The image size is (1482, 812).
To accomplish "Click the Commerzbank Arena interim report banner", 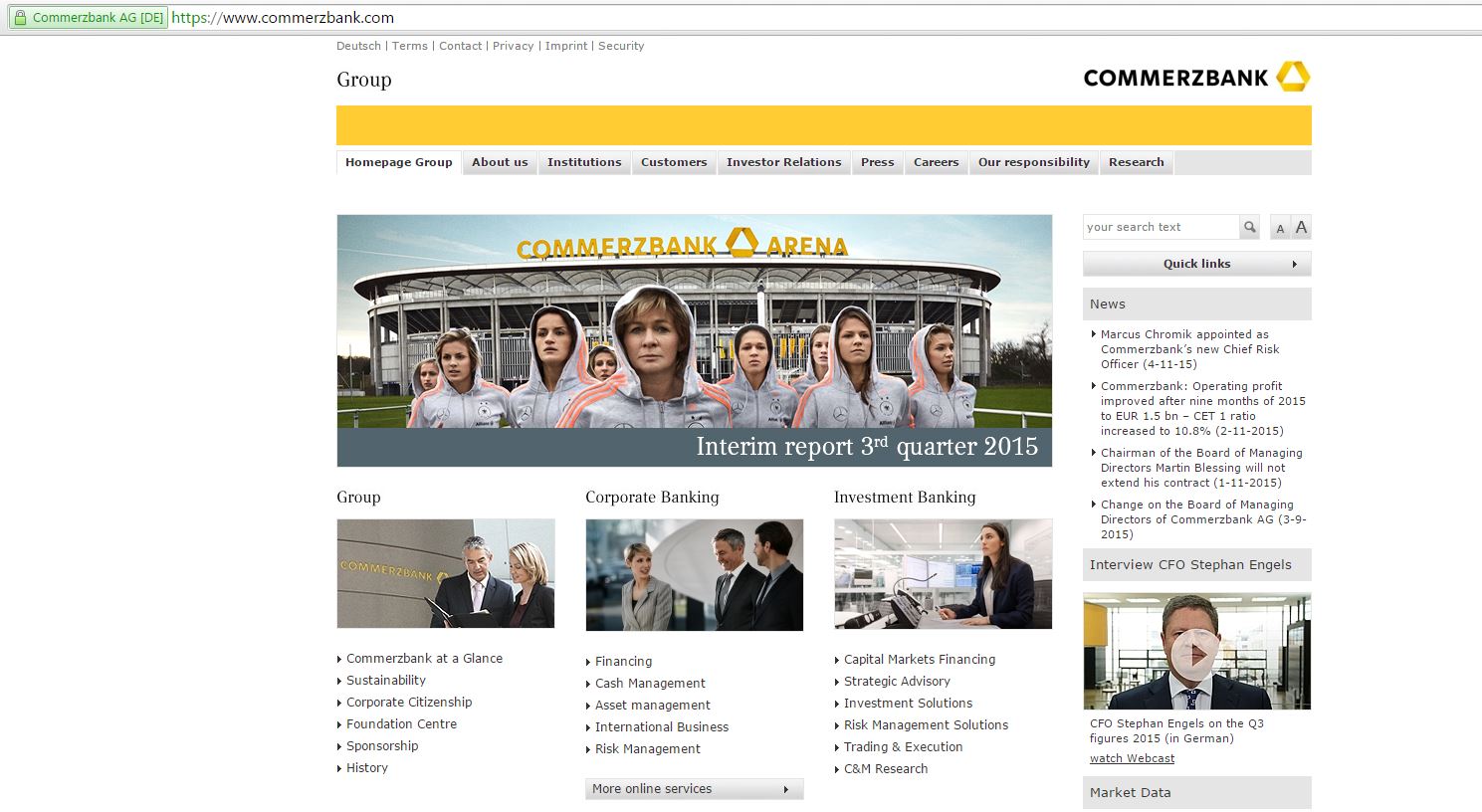I will click(695, 340).
